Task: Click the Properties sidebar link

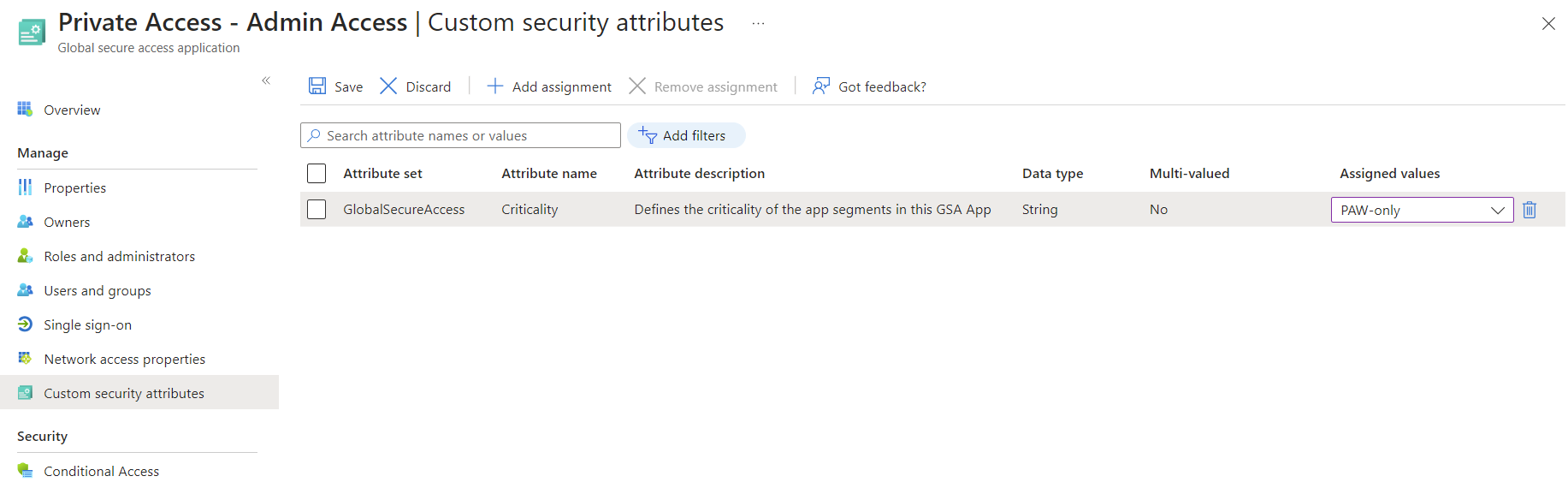Action: tap(74, 187)
